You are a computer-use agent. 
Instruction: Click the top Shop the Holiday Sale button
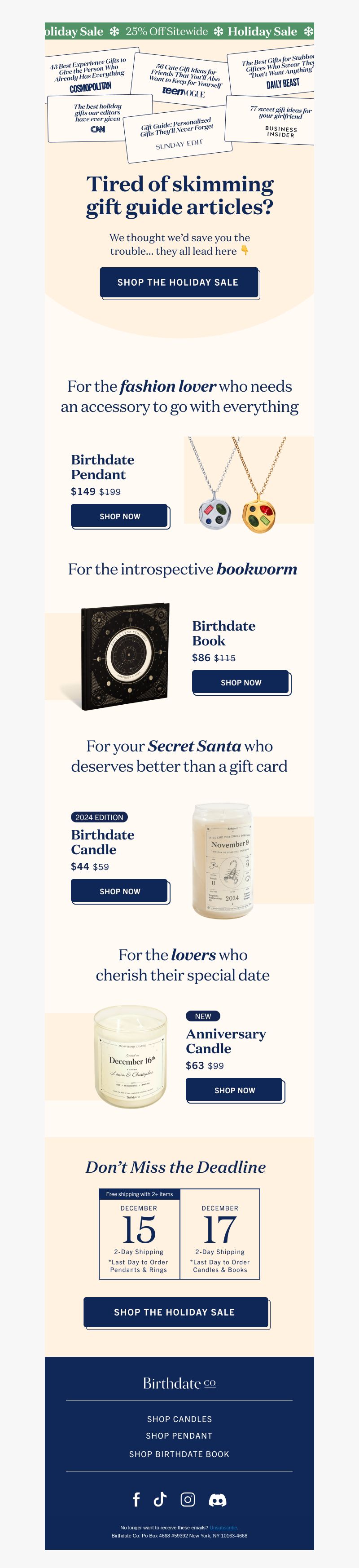[179, 283]
